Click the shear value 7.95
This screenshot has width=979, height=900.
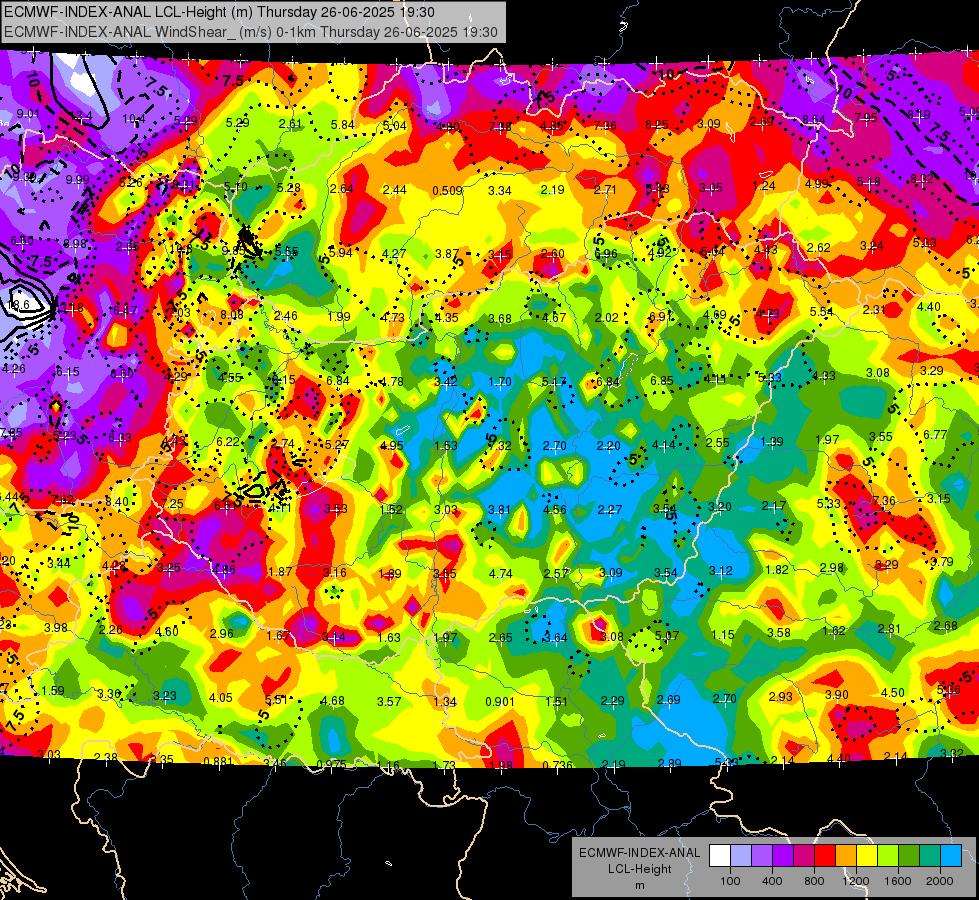(866, 118)
